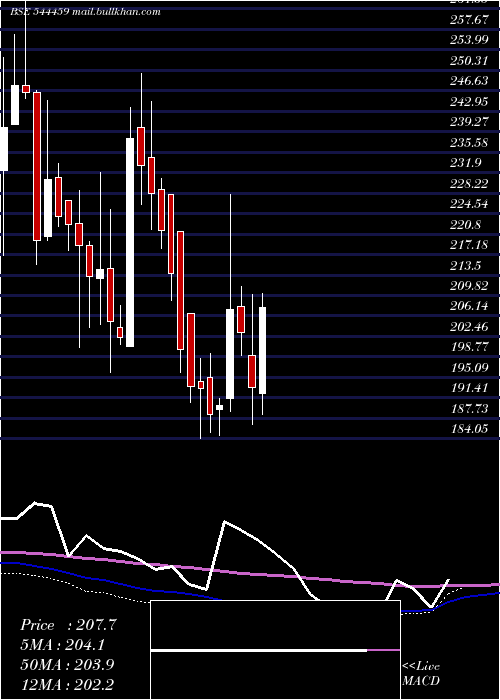Click the 187.73 price axis label
500x700 pixels.
pos(469,408)
